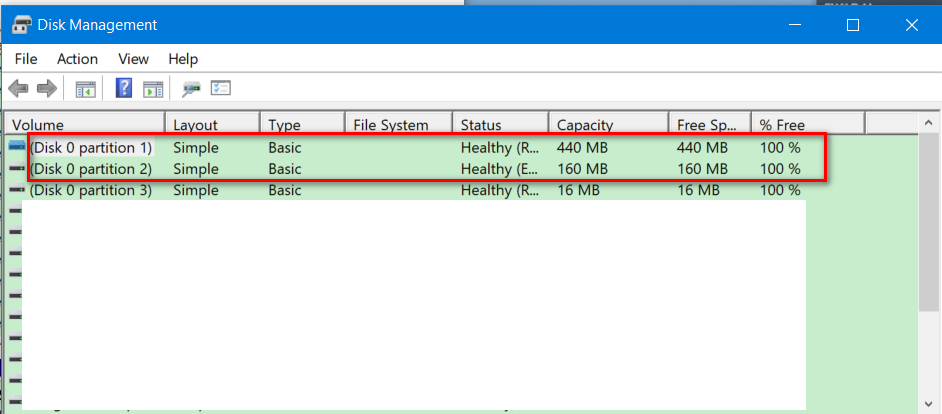Click the Forward arrow toolbar icon

pyautogui.click(x=47, y=89)
